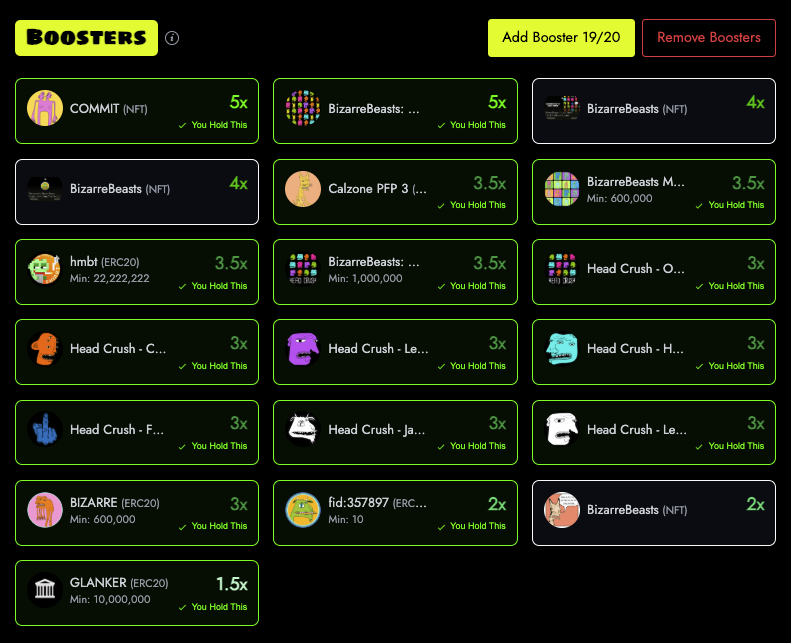The height and width of the screenshot is (643, 791).
Task: Click the BizarreBeasts M... mosaic avatar
Action: pos(561,189)
